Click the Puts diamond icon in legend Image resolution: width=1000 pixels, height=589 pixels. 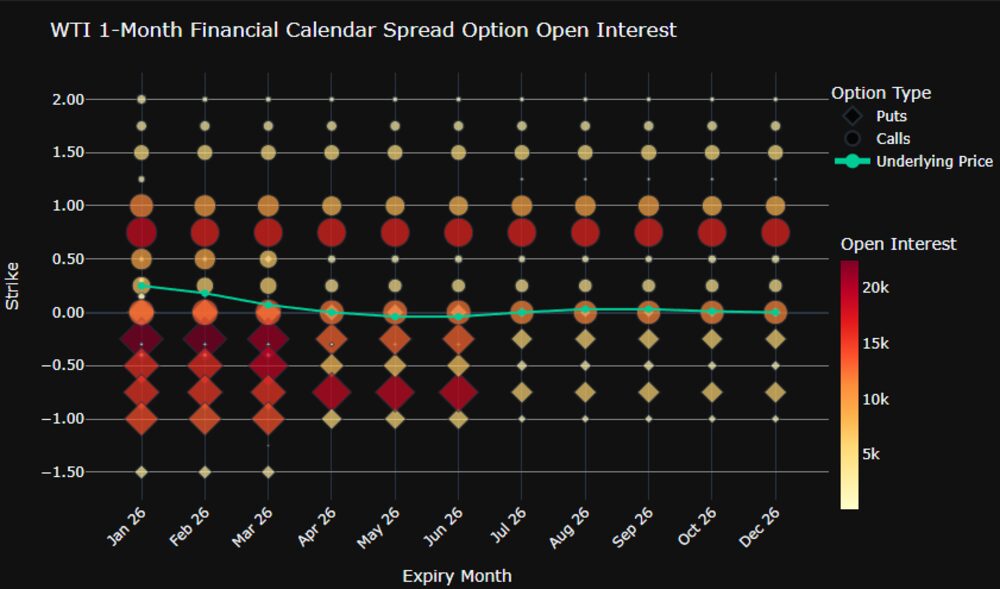point(852,116)
